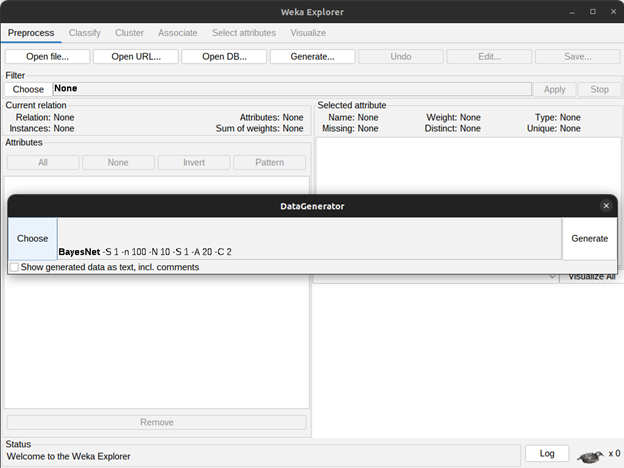Click the filter Apply button
Viewport: 624px width, 468px height.
[x=555, y=89]
